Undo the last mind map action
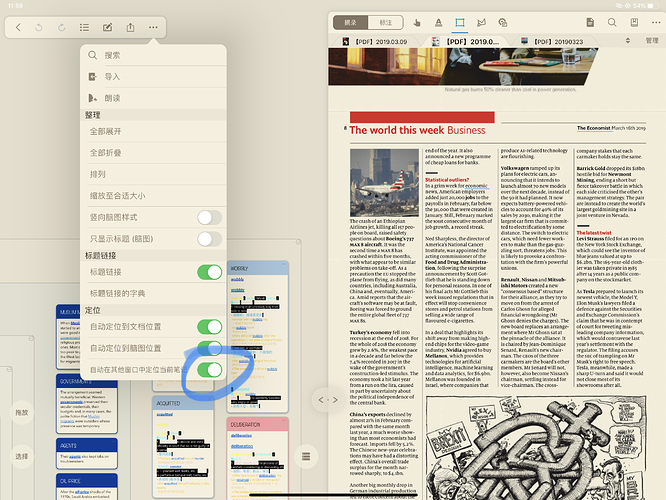The width and height of the screenshot is (666, 500). pos(39,28)
